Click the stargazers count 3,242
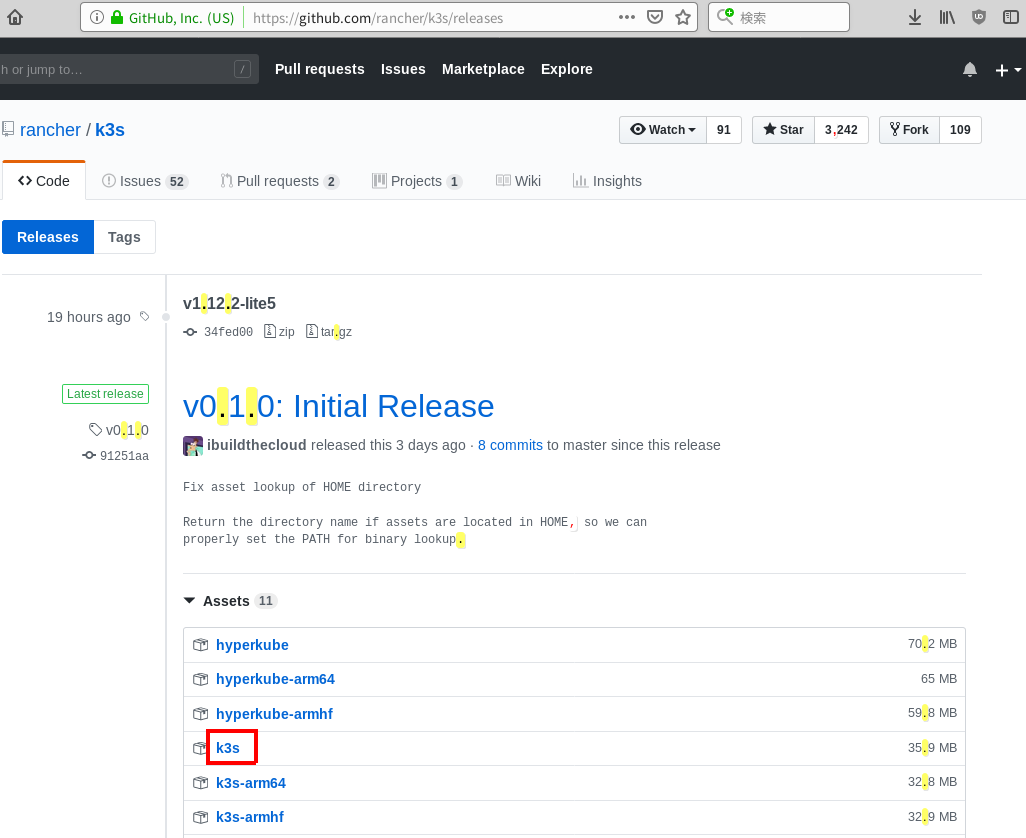Viewport: 1026px width, 838px height. 841,130
